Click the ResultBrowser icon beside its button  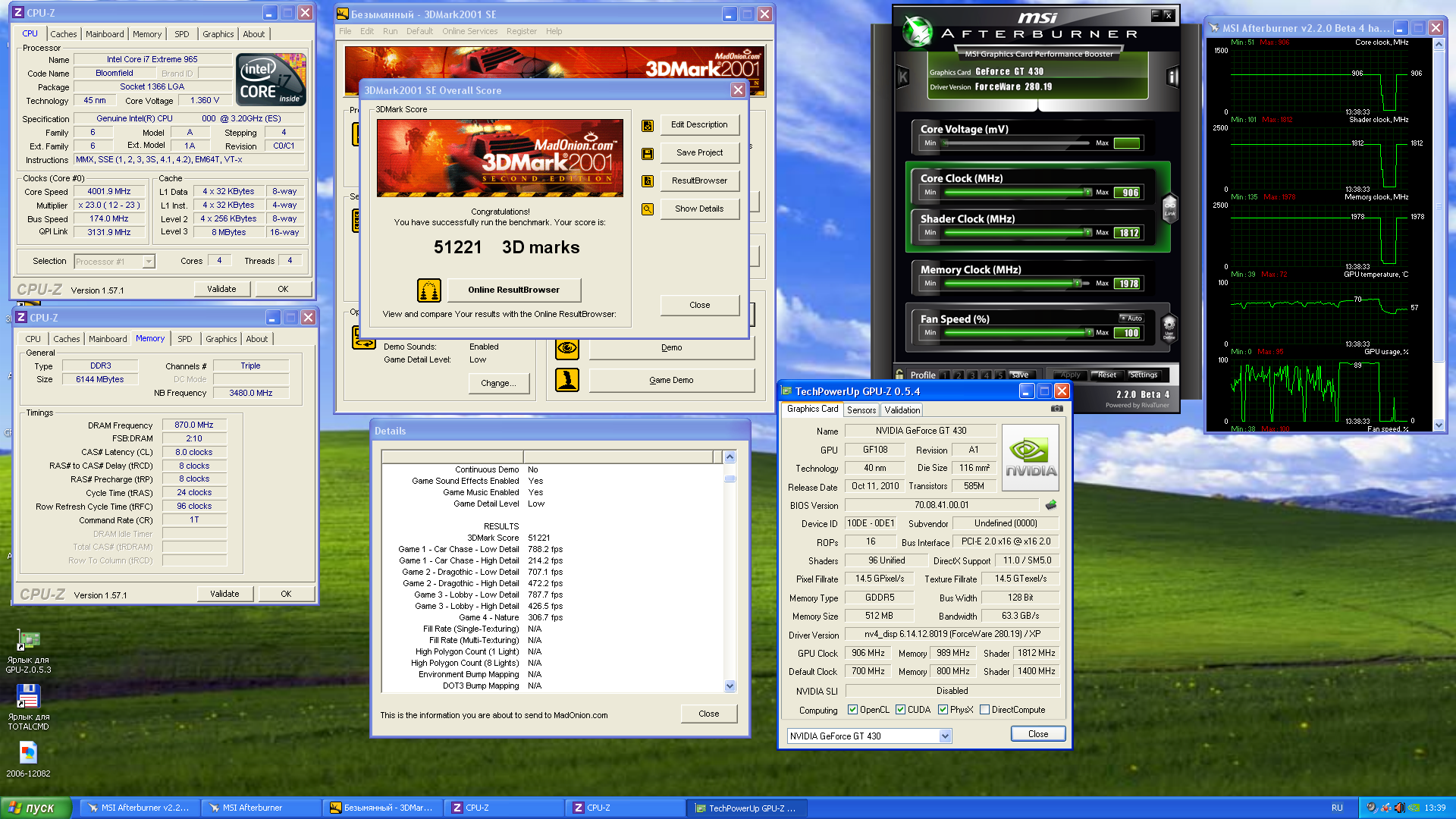[648, 181]
